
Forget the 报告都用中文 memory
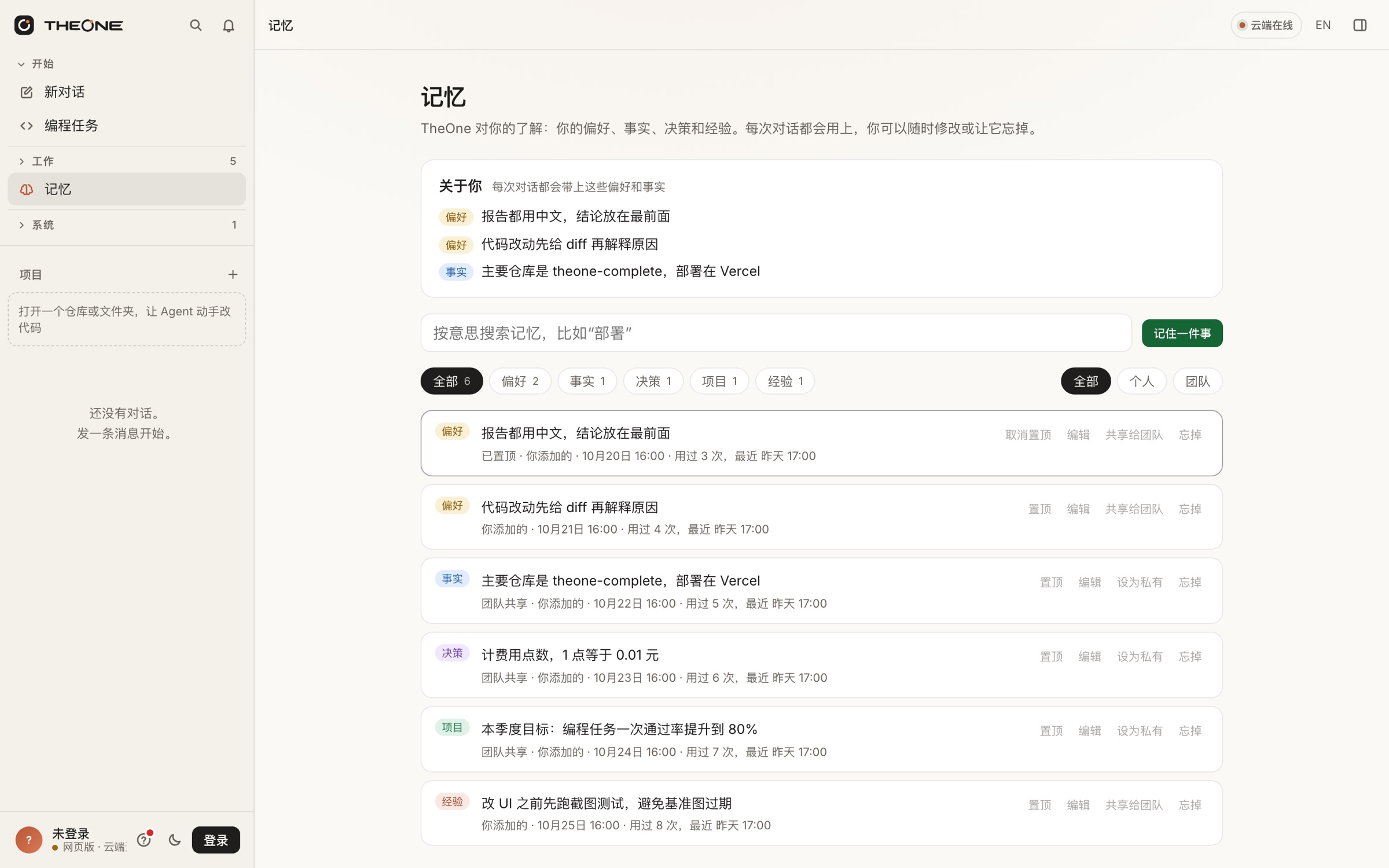[x=1190, y=435]
